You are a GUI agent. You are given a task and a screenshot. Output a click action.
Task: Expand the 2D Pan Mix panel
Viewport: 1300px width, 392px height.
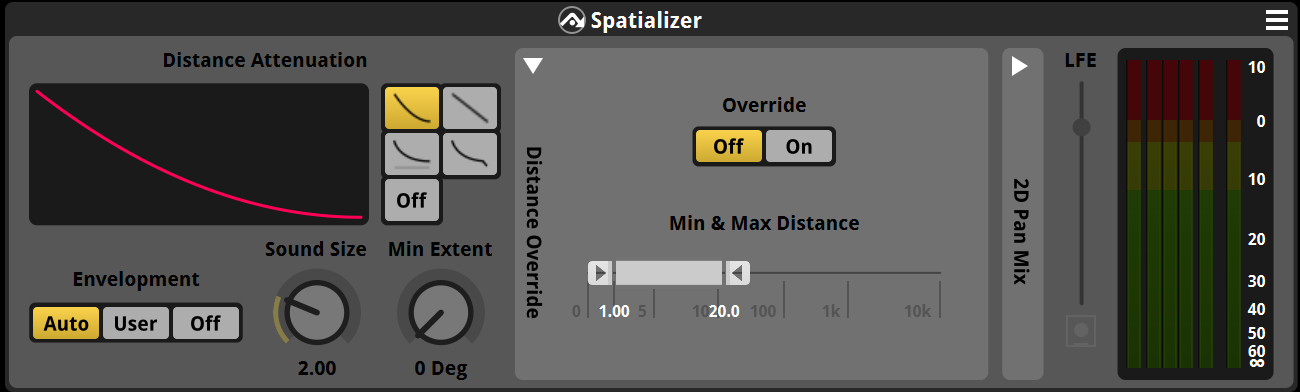click(1019, 67)
